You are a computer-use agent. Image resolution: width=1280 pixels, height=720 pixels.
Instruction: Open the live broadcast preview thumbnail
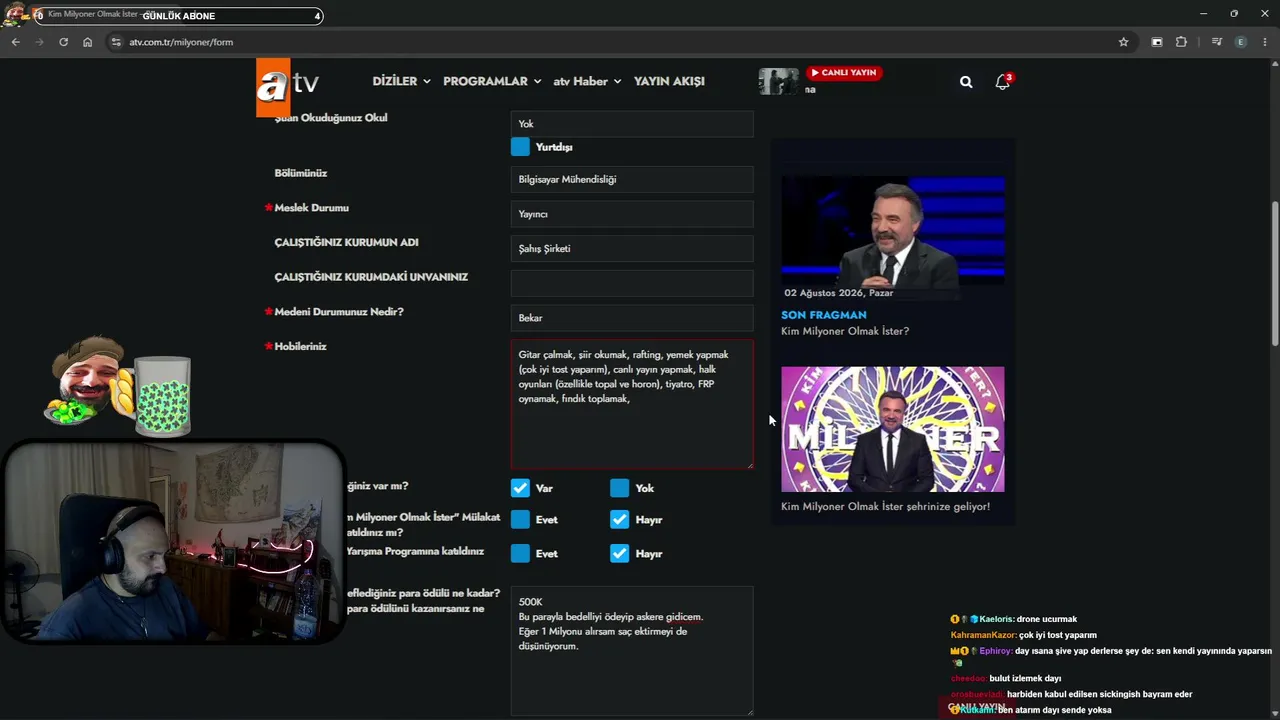pyautogui.click(x=778, y=81)
